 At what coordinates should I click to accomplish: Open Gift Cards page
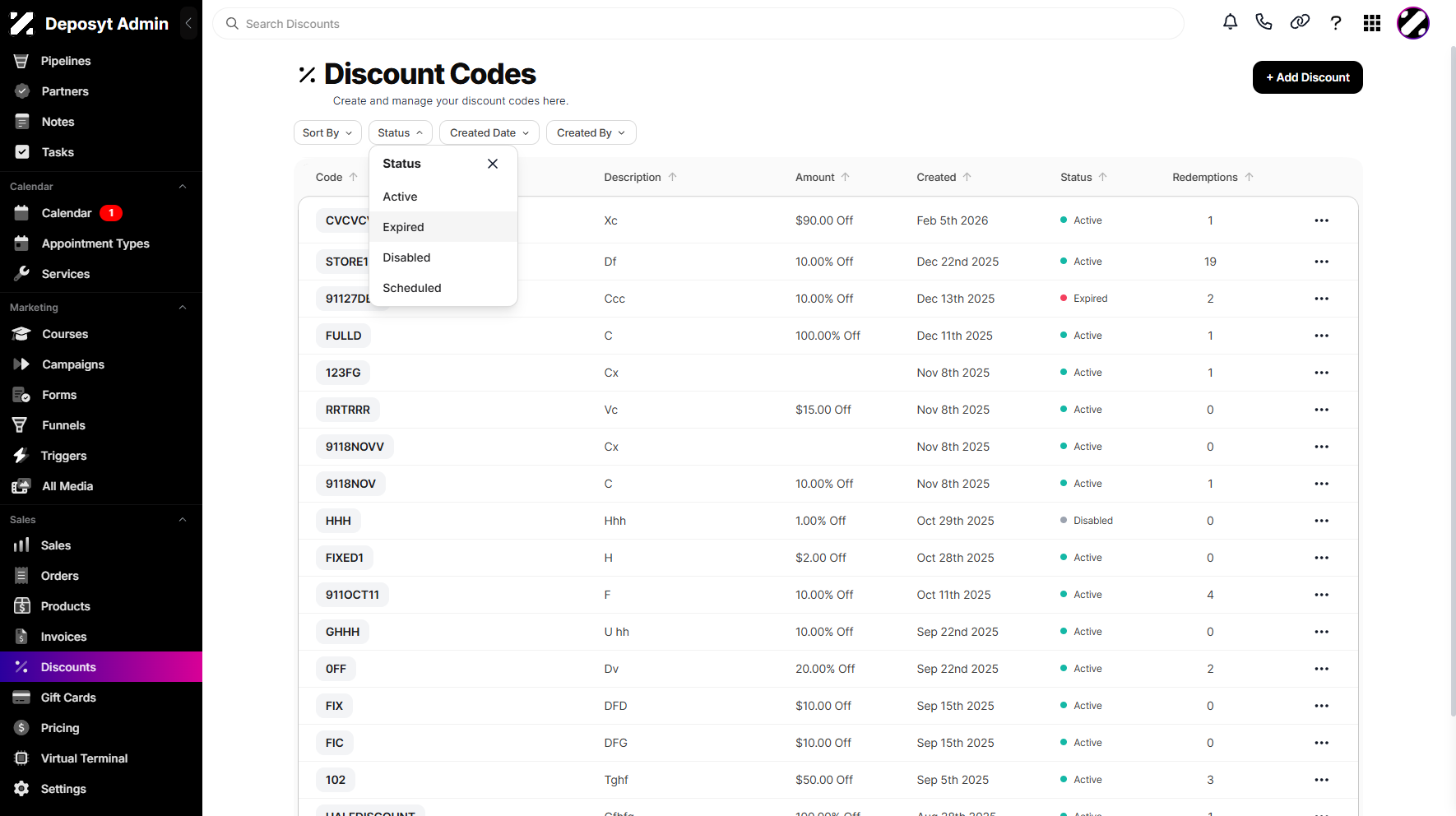click(x=101, y=698)
